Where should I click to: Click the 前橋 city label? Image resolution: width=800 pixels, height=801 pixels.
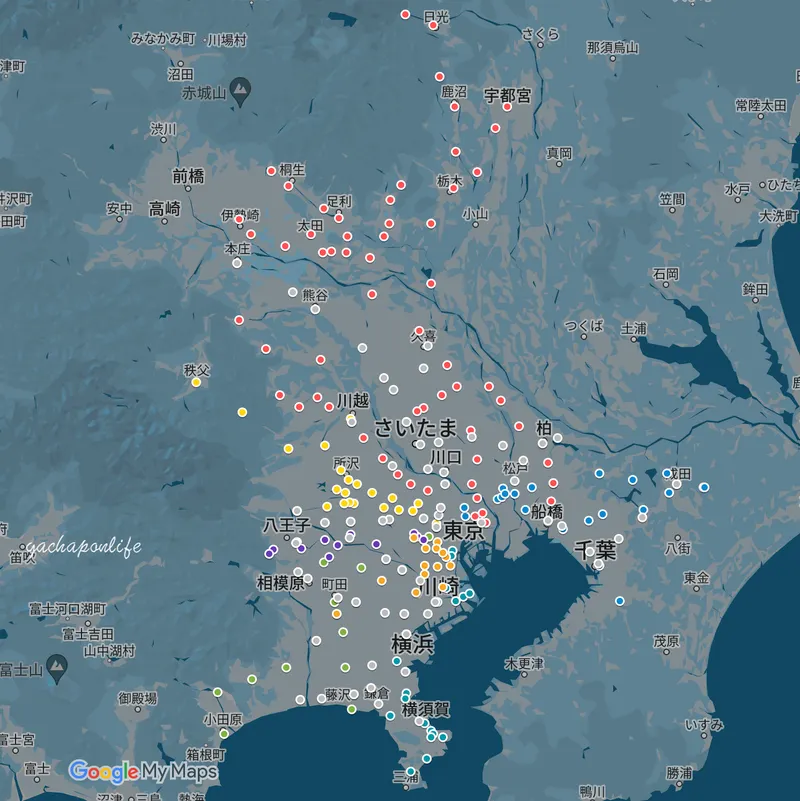189,176
